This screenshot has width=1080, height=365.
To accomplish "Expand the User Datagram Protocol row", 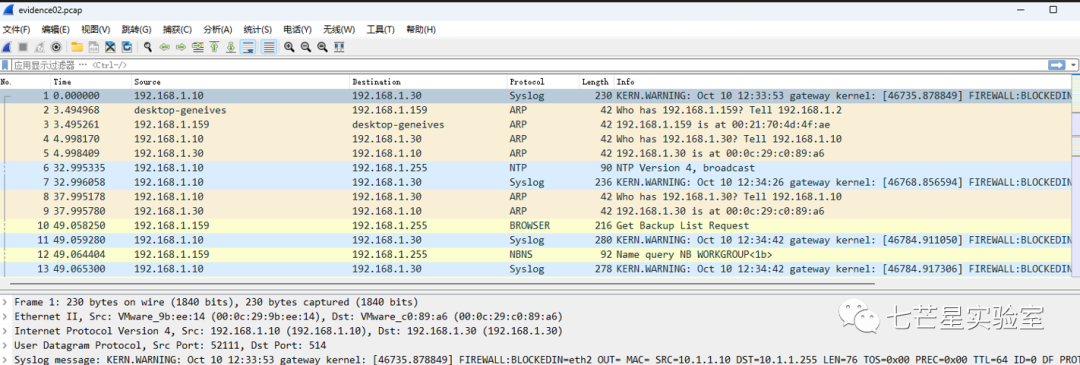I will point(6,346).
